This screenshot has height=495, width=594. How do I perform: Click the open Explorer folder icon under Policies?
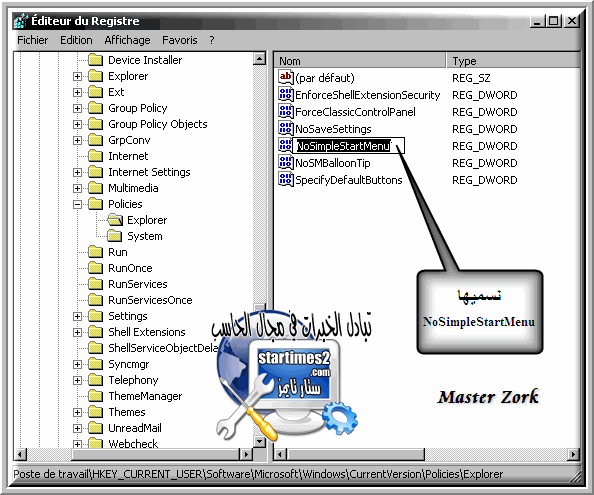[x=114, y=220]
